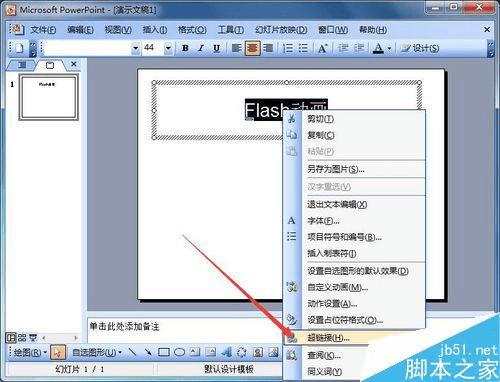This screenshot has width=500, height=382.
Task: Switch to the Slides pane tab
Action: click(50, 65)
